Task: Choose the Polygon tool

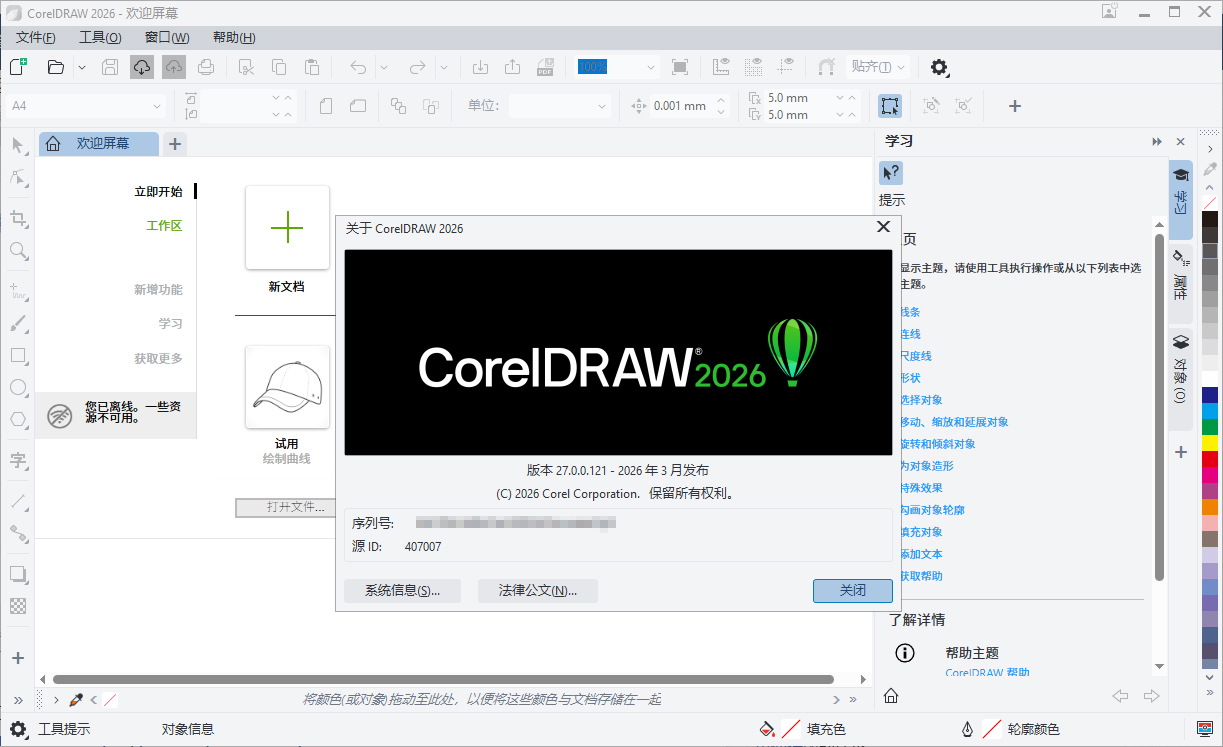Action: [18, 421]
